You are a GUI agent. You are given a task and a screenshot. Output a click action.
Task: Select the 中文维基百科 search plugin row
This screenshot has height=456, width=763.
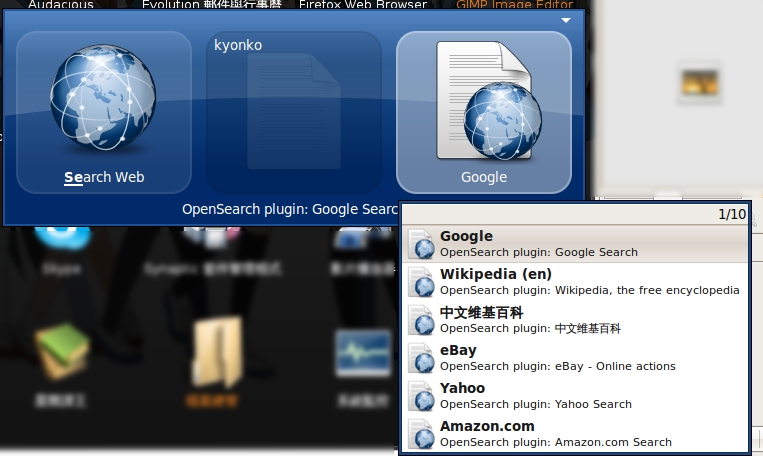click(574, 319)
